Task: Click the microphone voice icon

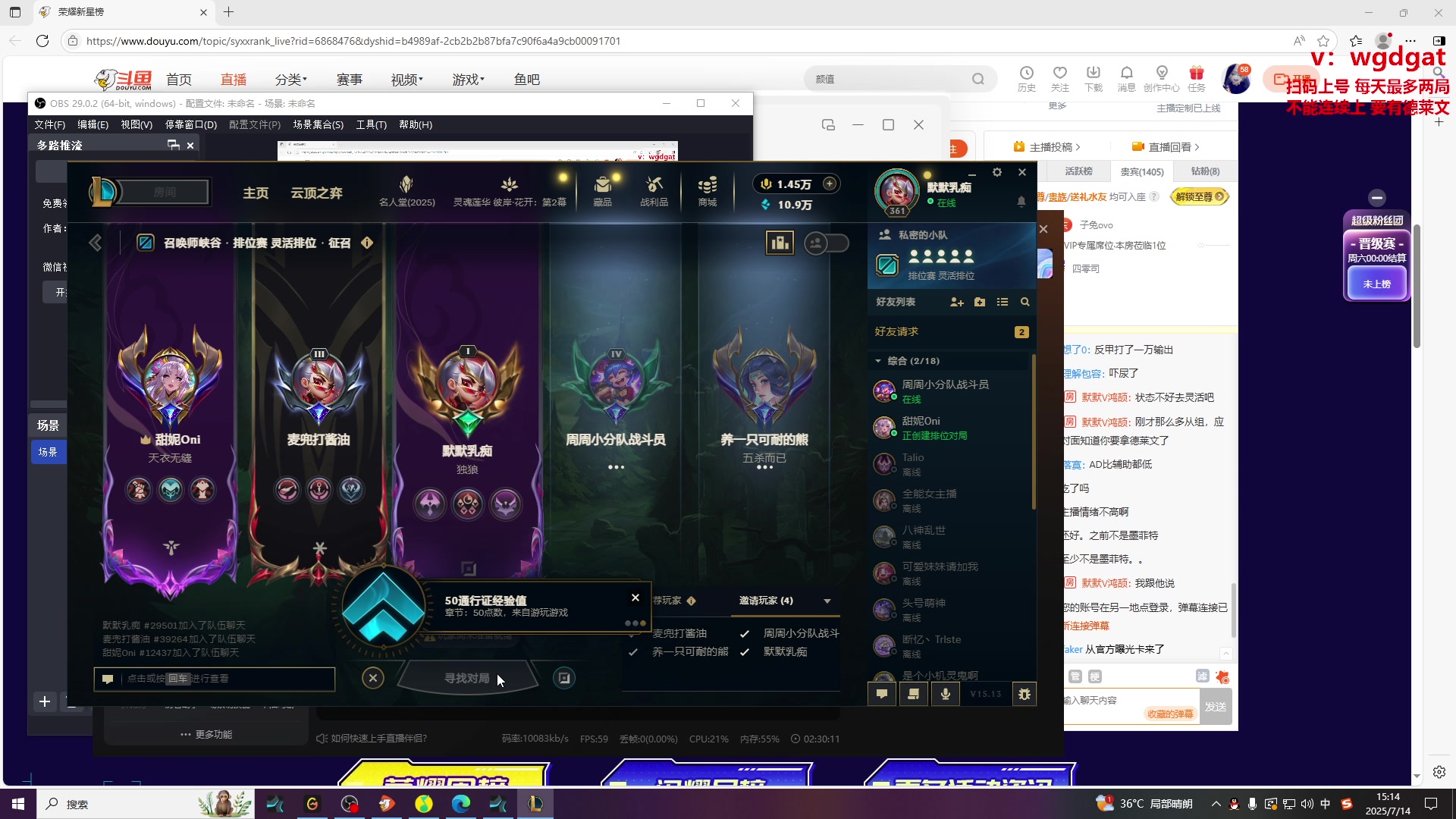Action: point(946,694)
